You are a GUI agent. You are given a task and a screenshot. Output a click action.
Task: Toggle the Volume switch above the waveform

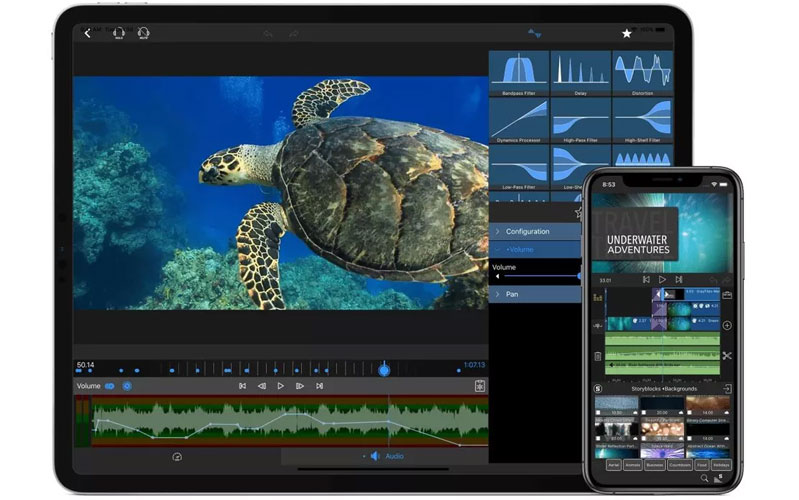[110, 385]
